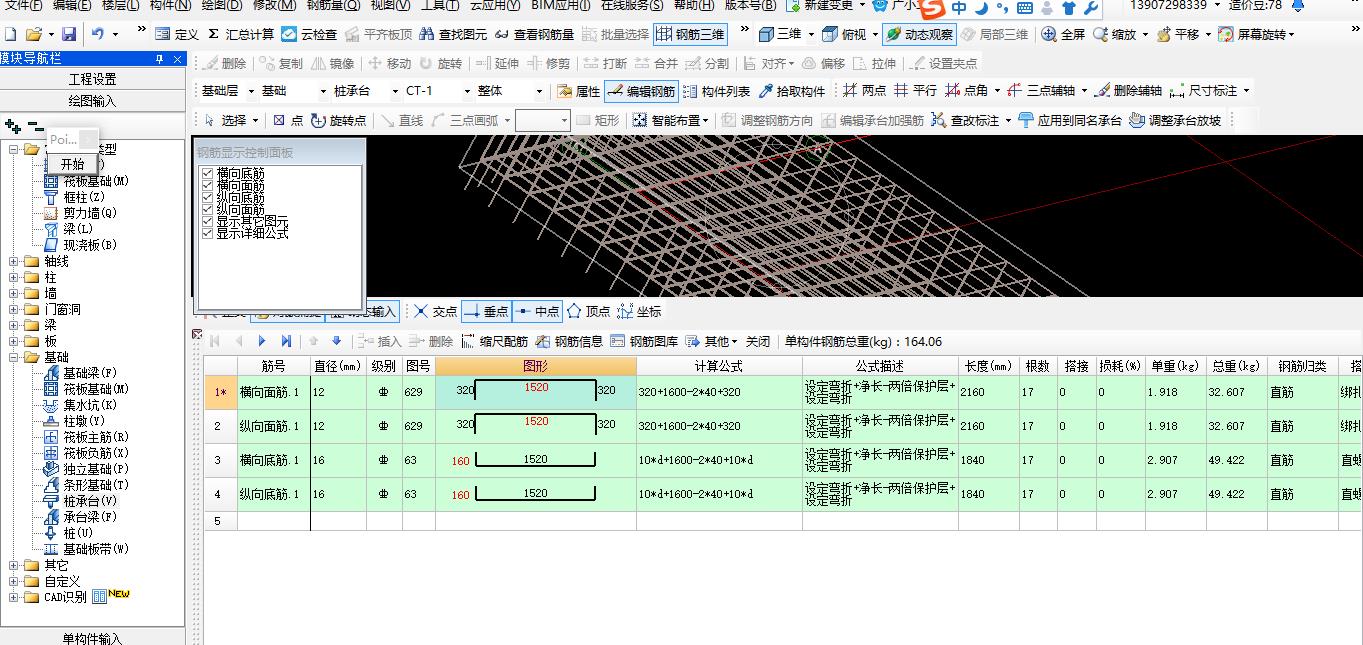Click 查改标注 check and modify annotation
Screen dimensions: 1363x645
[x=970, y=120]
